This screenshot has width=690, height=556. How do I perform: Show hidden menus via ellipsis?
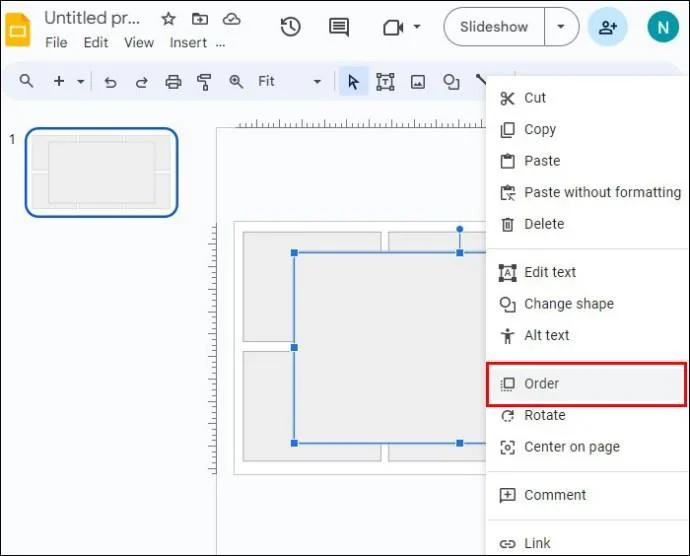click(x=220, y=44)
